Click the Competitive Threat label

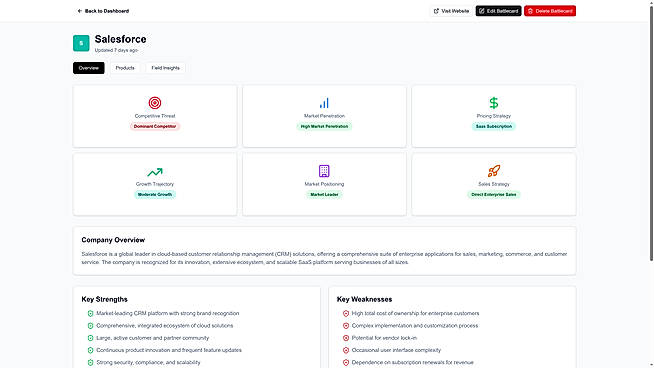pyautogui.click(x=155, y=116)
